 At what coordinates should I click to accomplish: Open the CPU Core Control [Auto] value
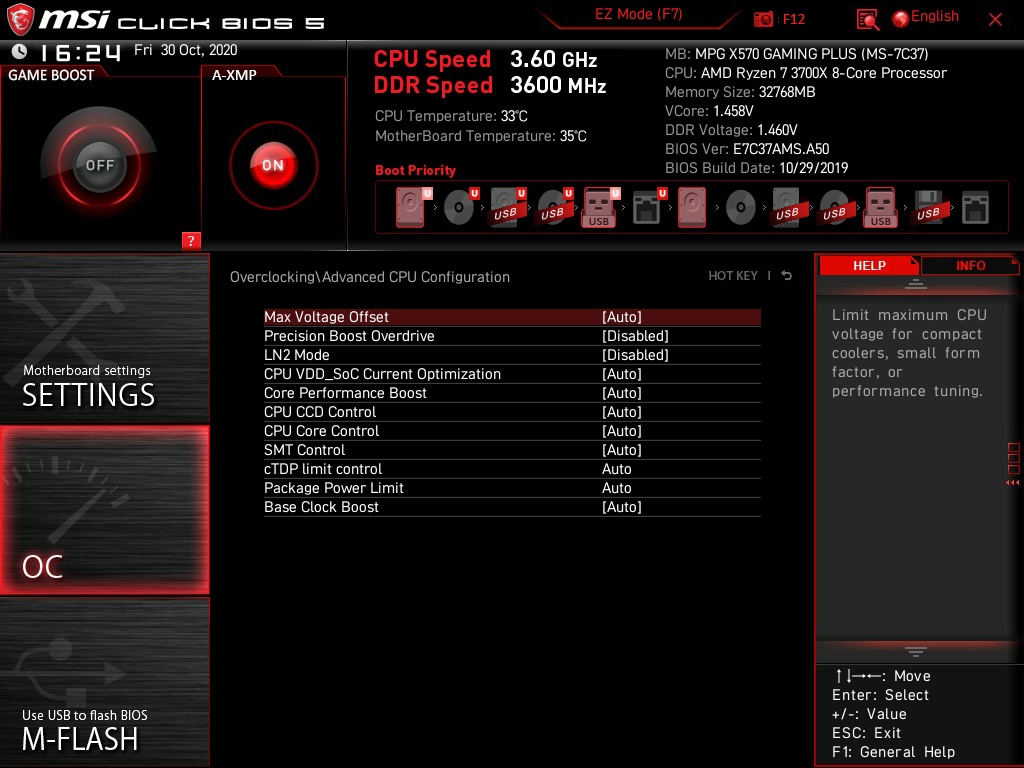(622, 430)
